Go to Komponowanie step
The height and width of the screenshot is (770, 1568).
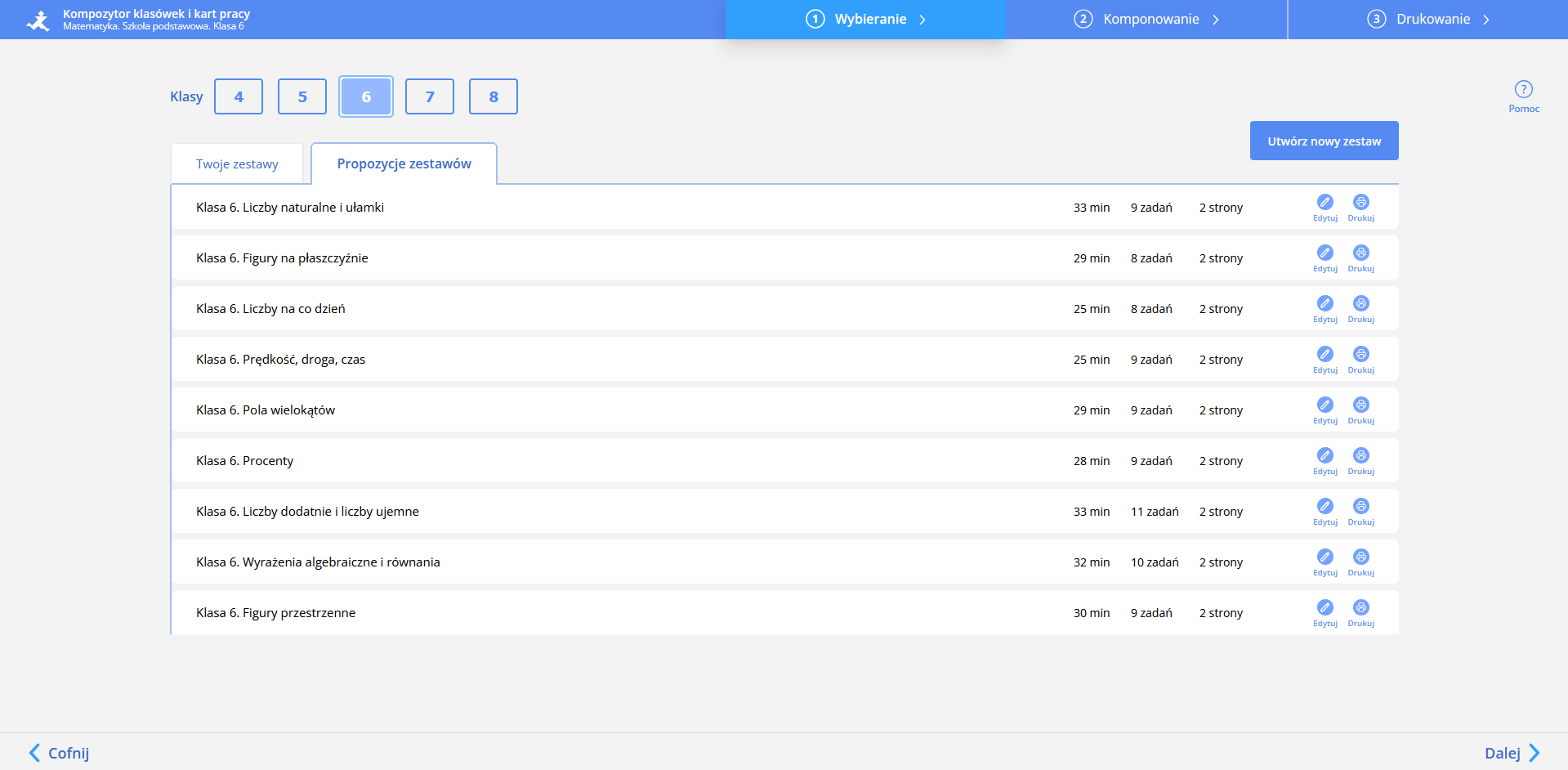point(1146,19)
